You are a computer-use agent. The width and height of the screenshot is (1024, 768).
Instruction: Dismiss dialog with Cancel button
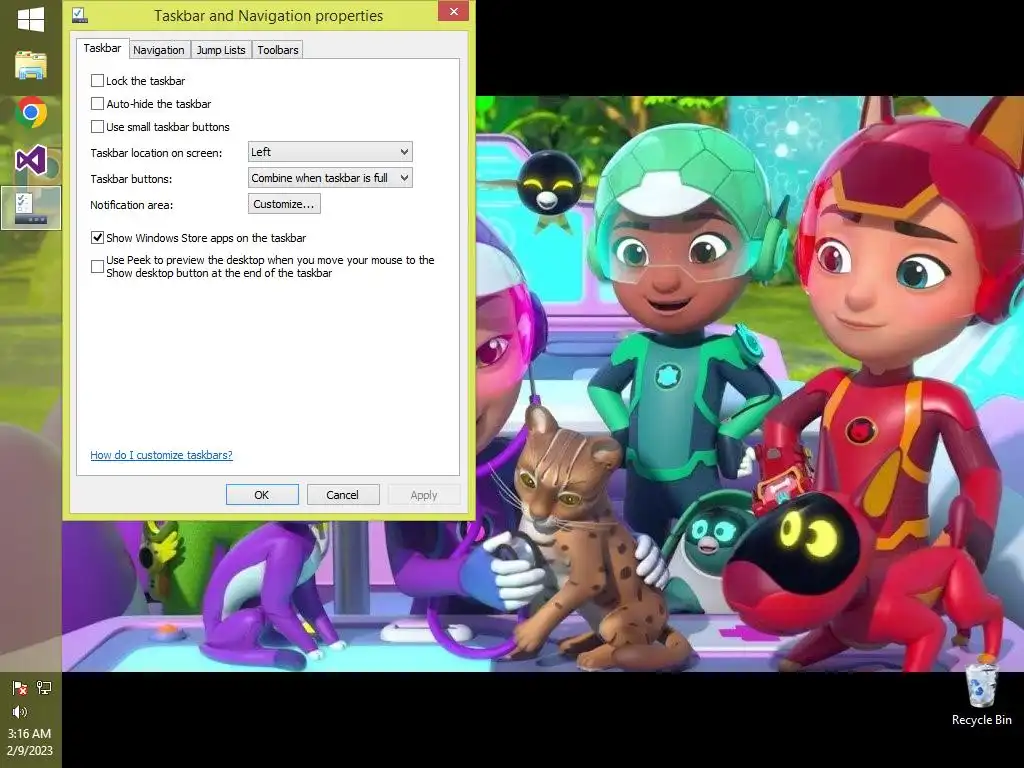tap(343, 495)
